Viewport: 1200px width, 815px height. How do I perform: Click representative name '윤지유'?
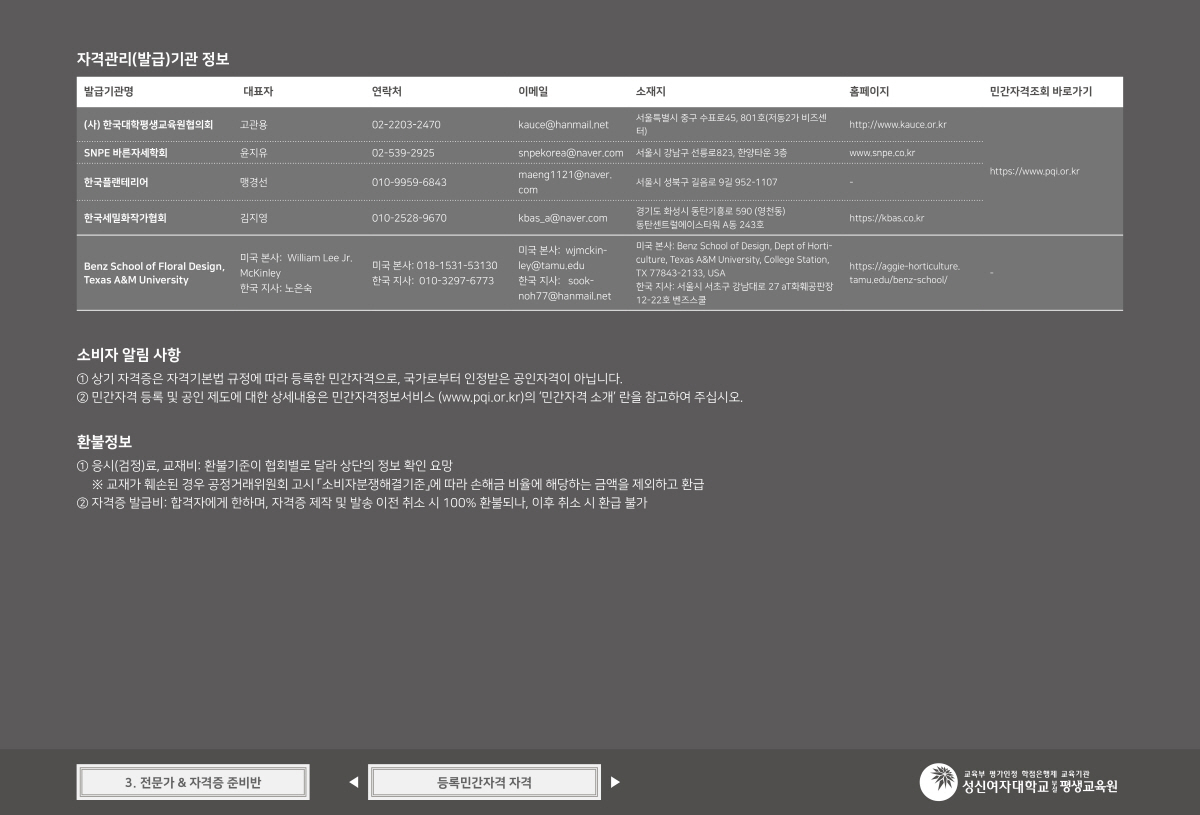click(254, 153)
